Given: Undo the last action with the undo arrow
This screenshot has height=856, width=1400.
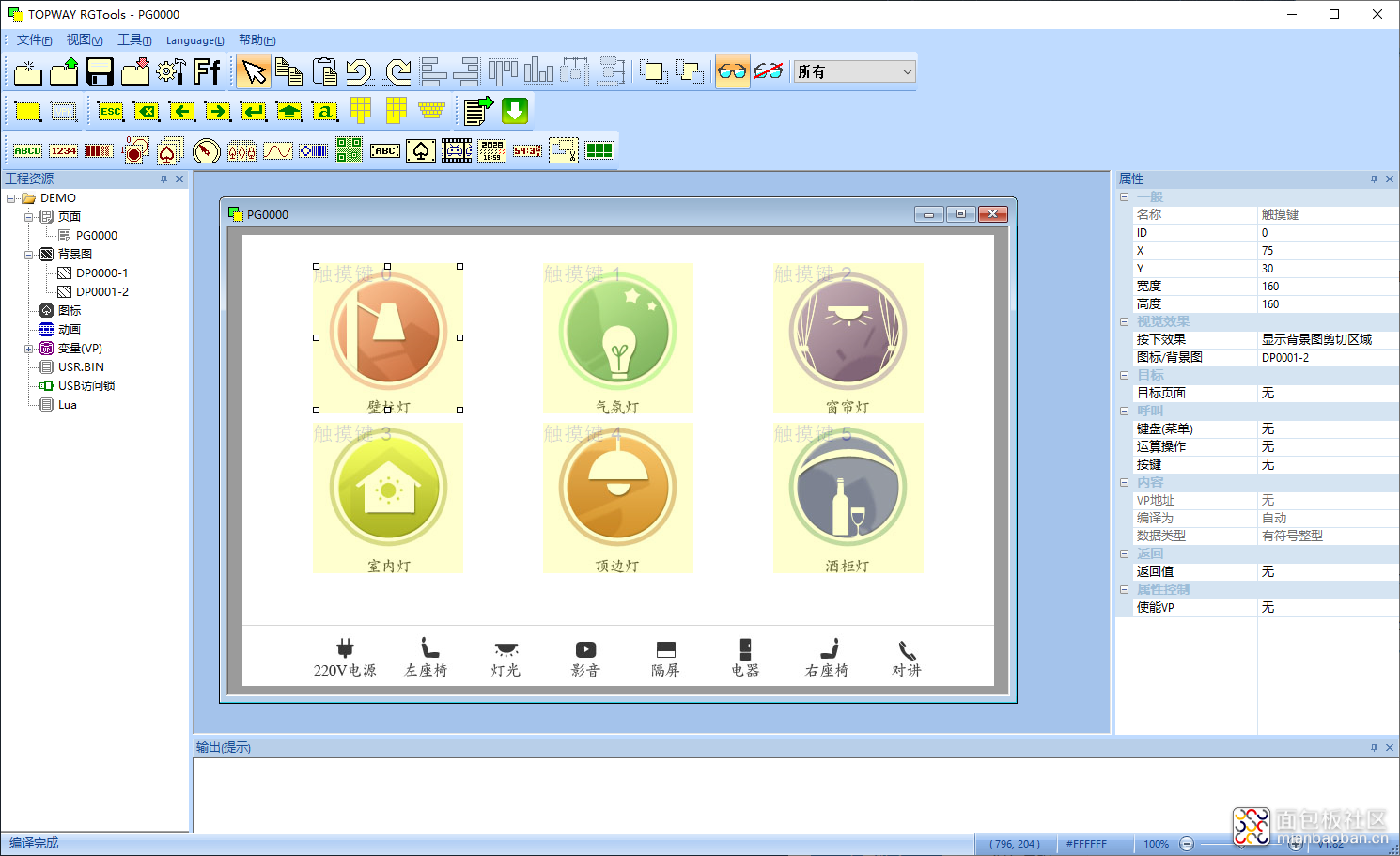Looking at the screenshot, I should (360, 71).
